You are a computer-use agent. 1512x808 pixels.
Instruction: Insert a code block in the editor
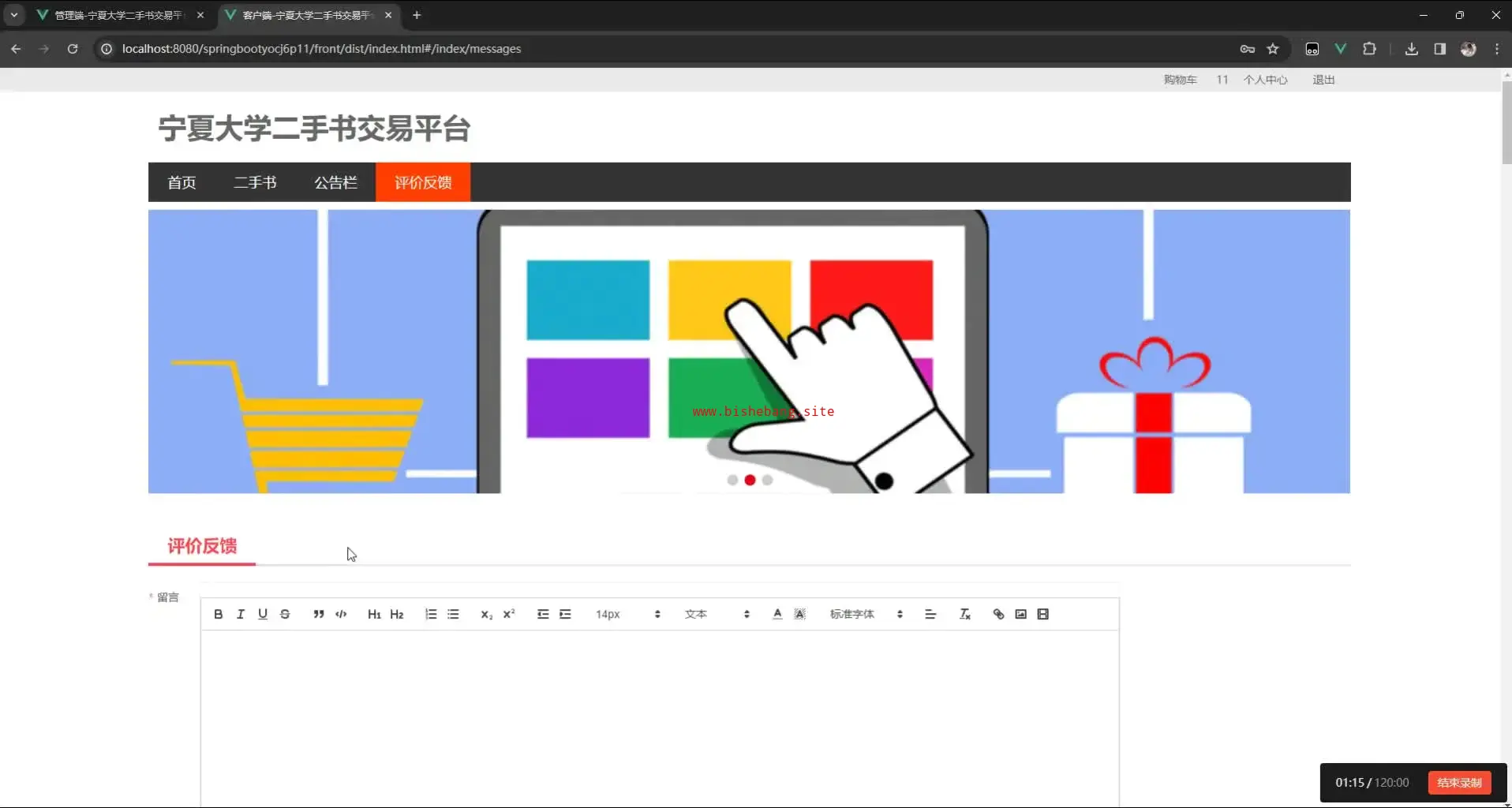(341, 614)
